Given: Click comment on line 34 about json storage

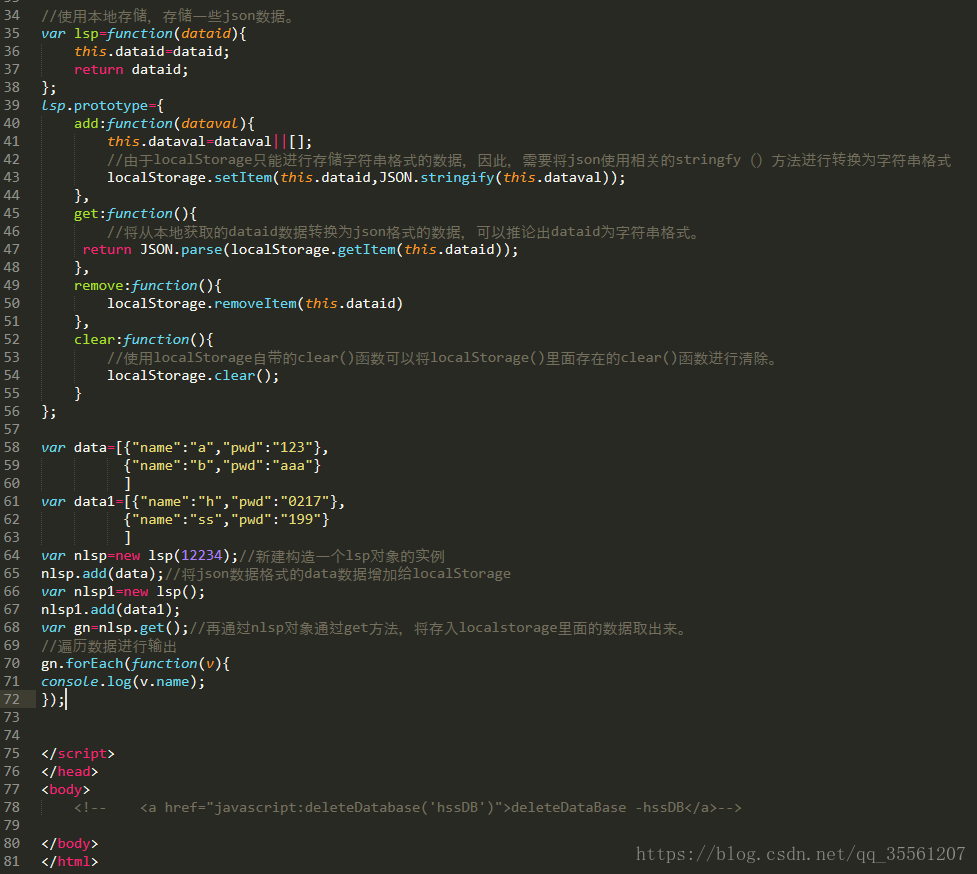Looking at the screenshot, I should click(x=168, y=16).
